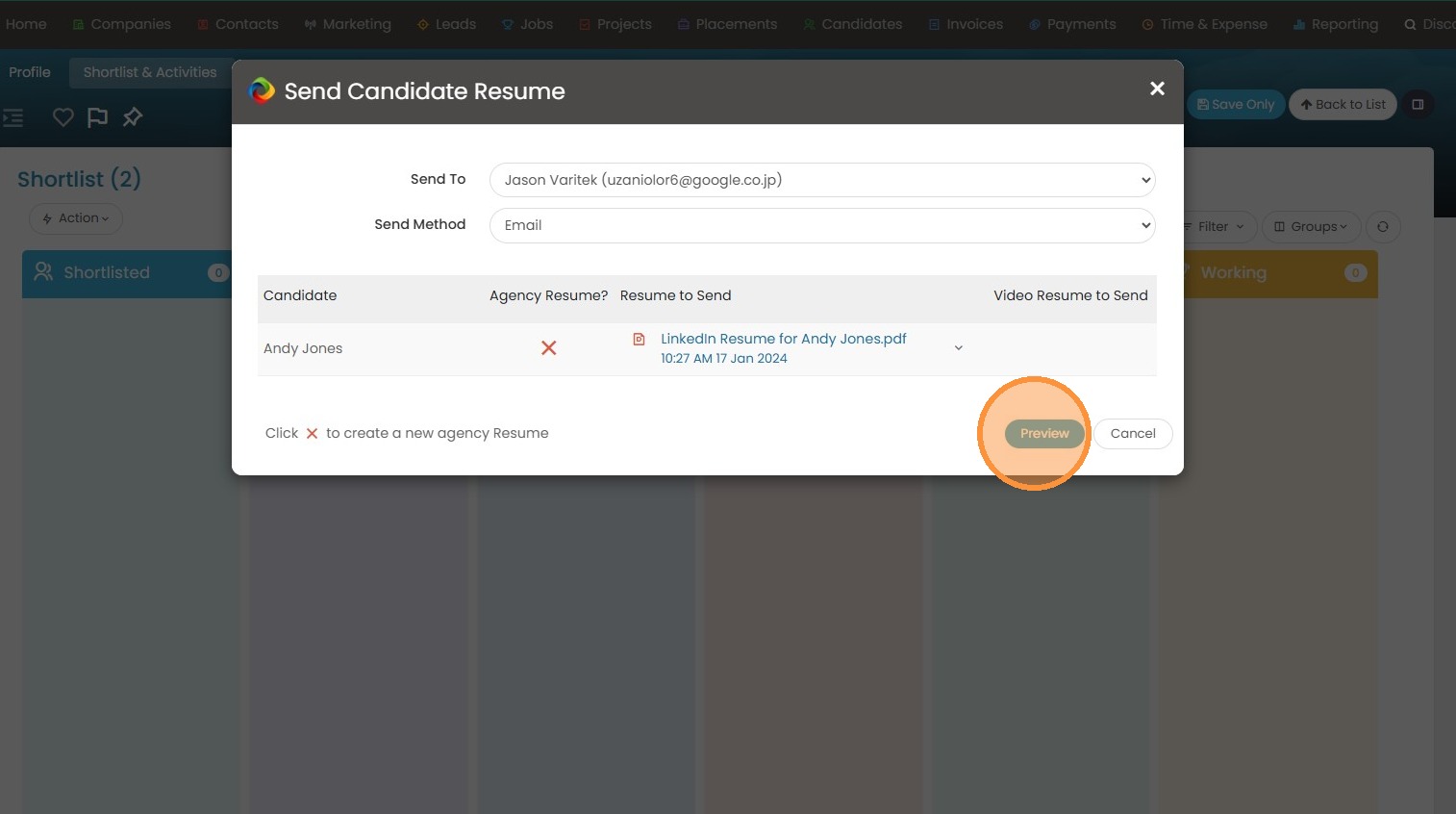Open the LinkedIn Resume for Andy Jones.pdf link
The height and width of the screenshot is (814, 1456).
point(784,339)
